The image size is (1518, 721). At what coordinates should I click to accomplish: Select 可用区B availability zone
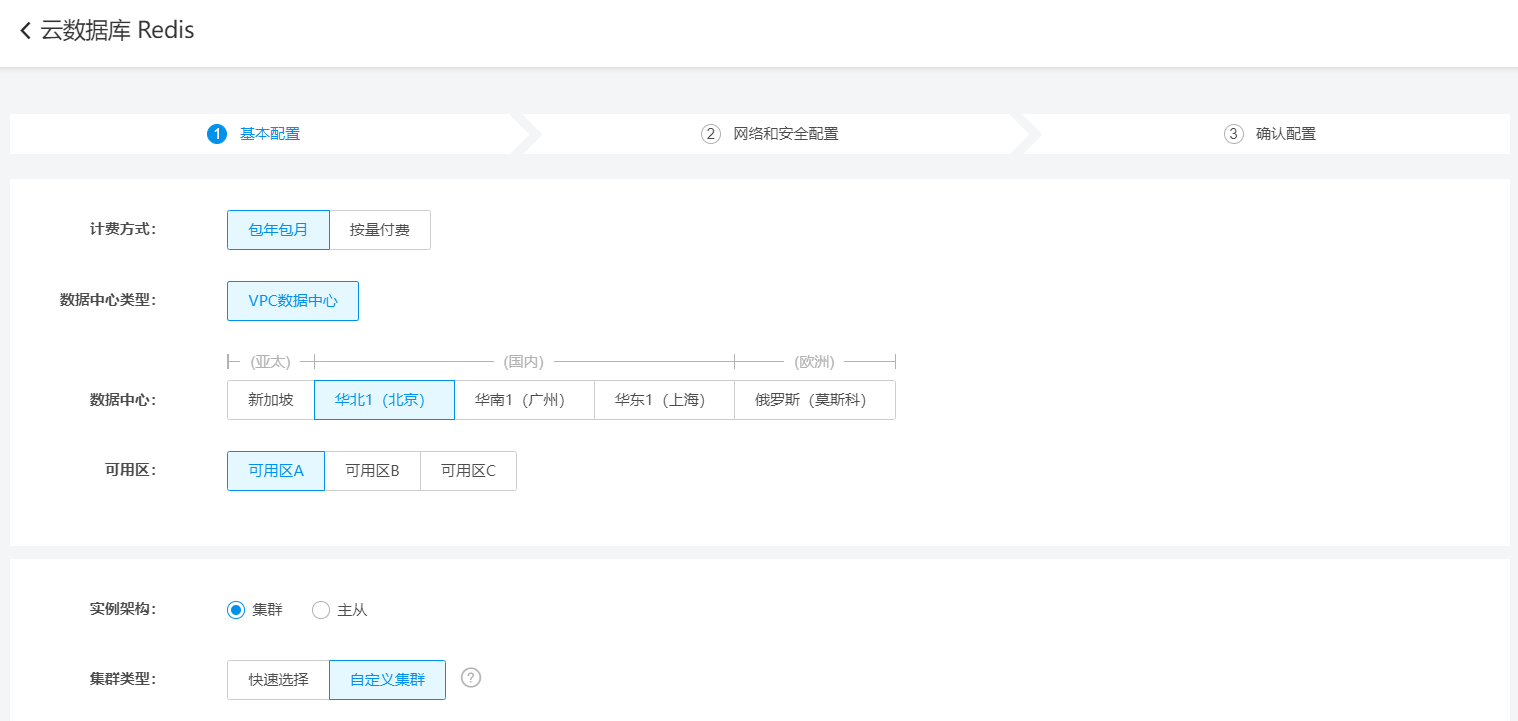(x=372, y=471)
